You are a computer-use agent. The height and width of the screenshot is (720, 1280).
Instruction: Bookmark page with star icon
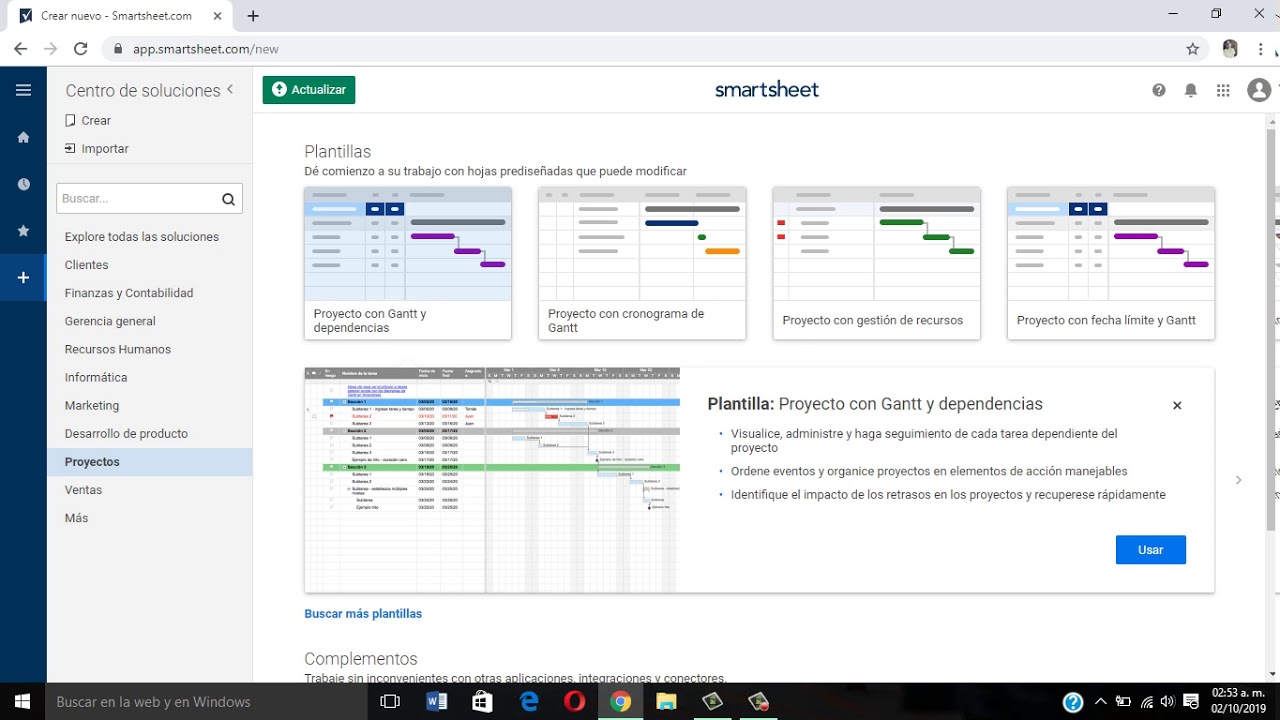1192,48
